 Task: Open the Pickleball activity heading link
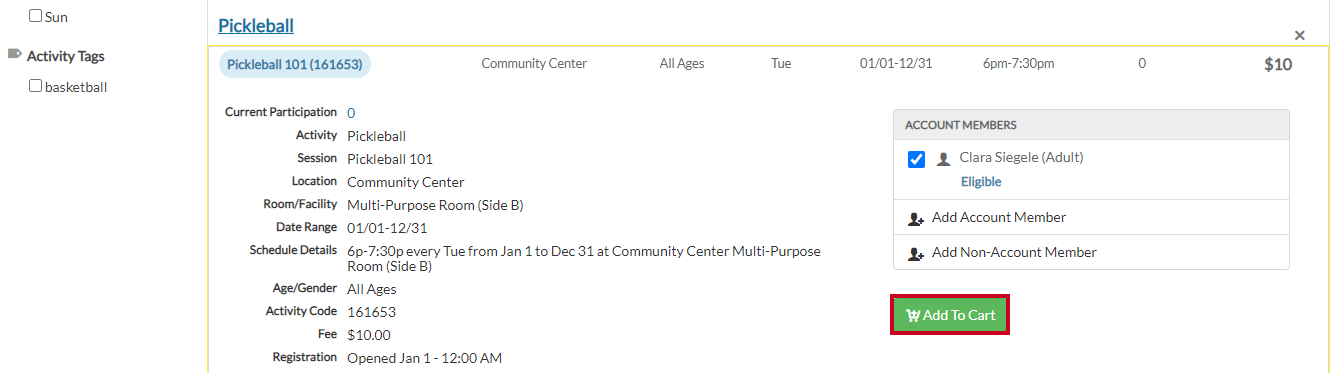(x=256, y=25)
